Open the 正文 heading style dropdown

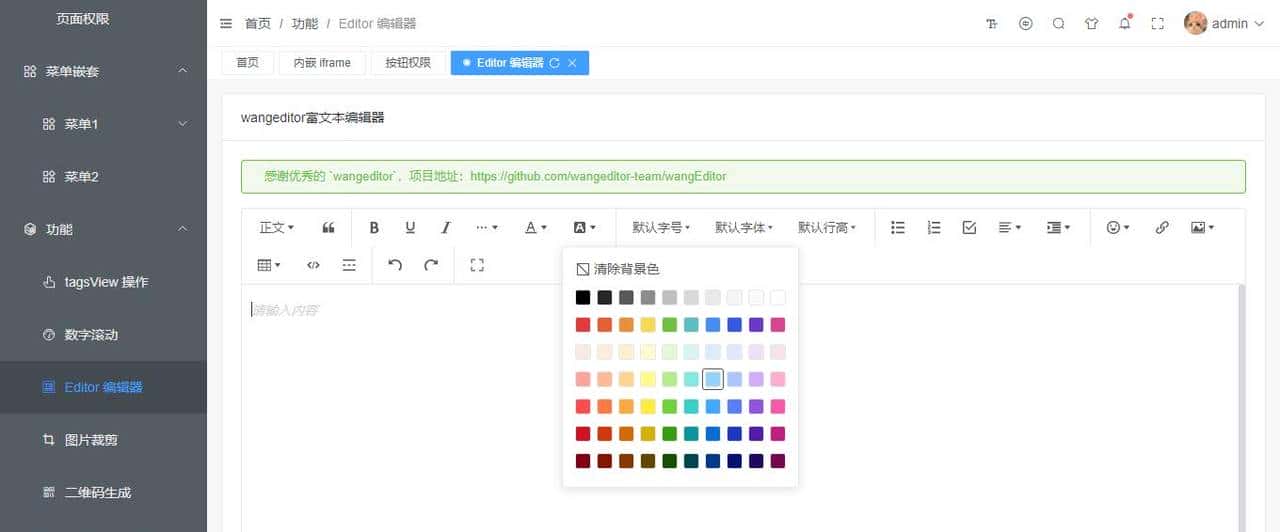point(277,228)
